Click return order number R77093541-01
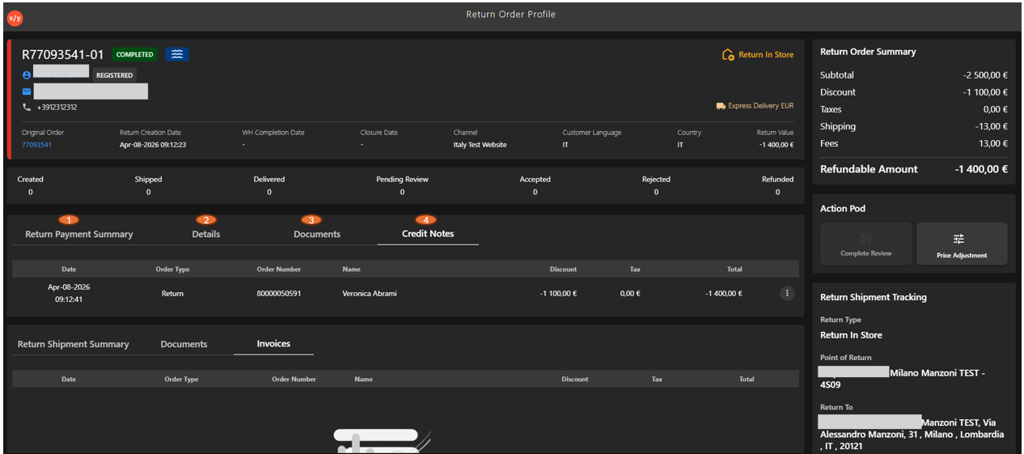Screen dimensions: 1024x454 pyautogui.click(x=63, y=55)
